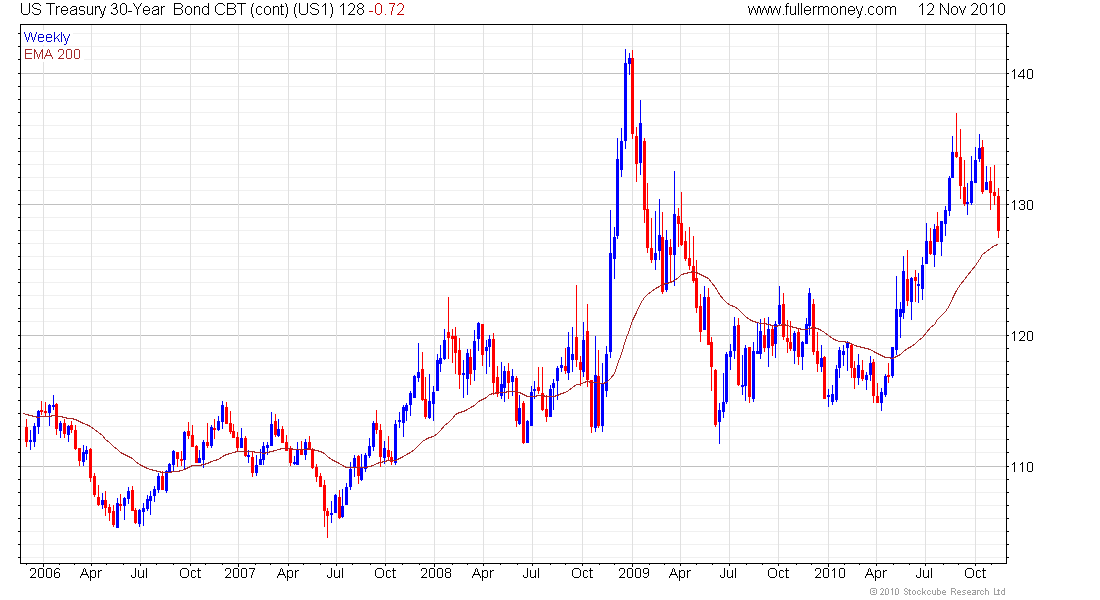Click the 'Oct' label following 2010

point(975,573)
